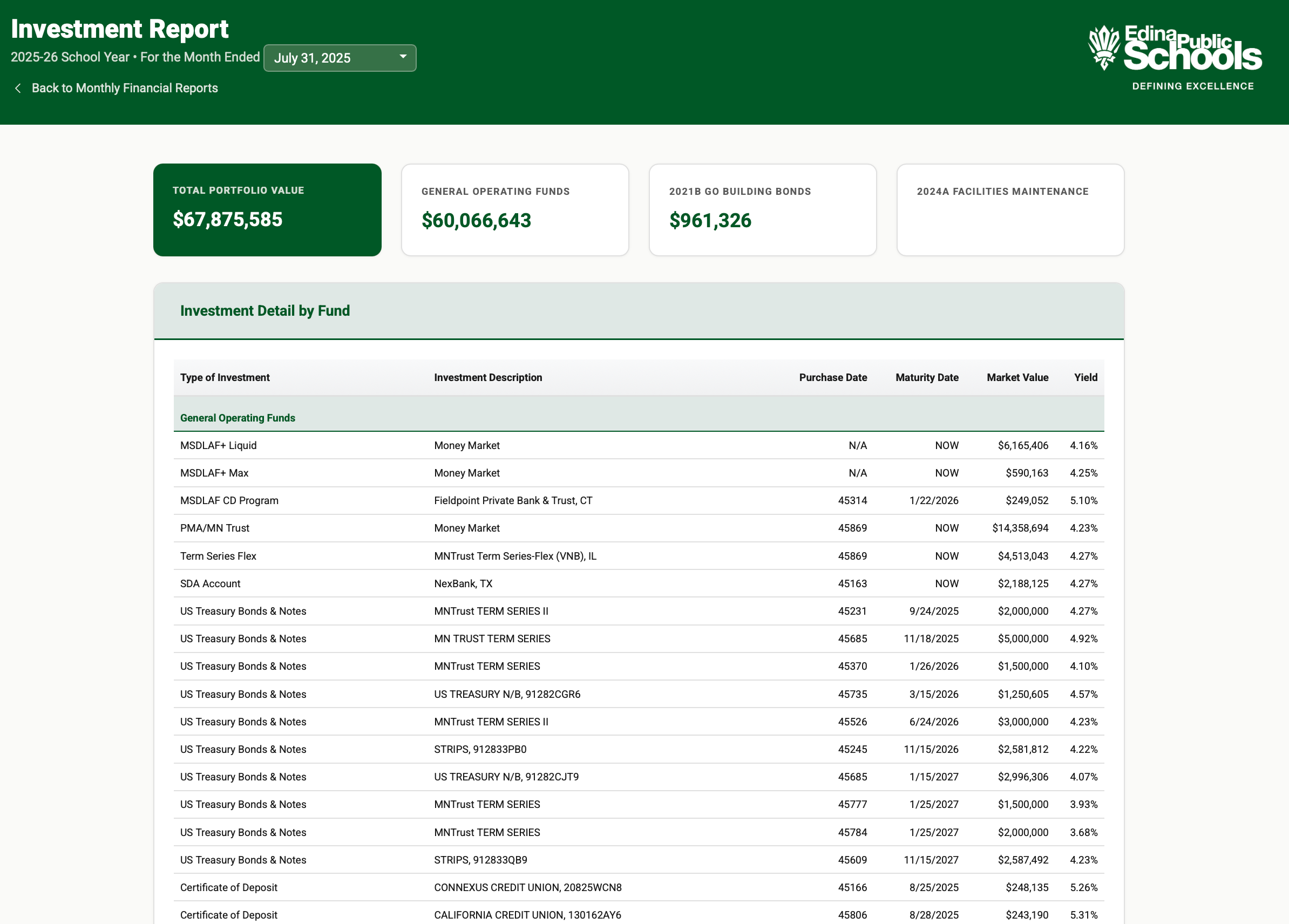
Task: Open the month selector showing July 31, 2025
Action: click(x=340, y=57)
